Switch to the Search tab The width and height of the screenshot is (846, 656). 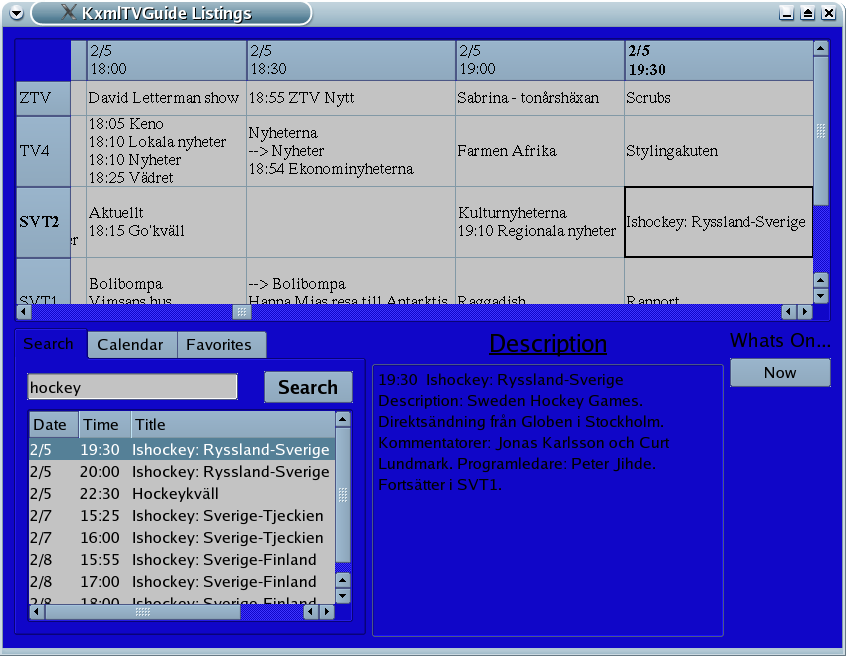[49, 344]
